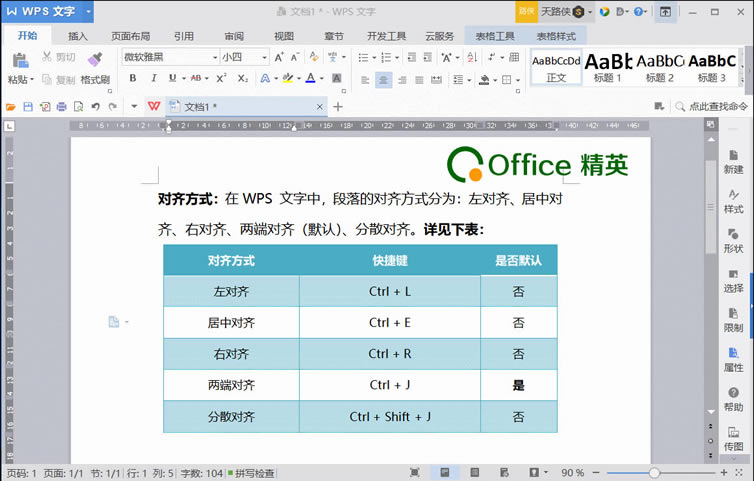Open the 表格样式 ribbon tab
Viewport: 754px width, 481px height.
click(556, 36)
